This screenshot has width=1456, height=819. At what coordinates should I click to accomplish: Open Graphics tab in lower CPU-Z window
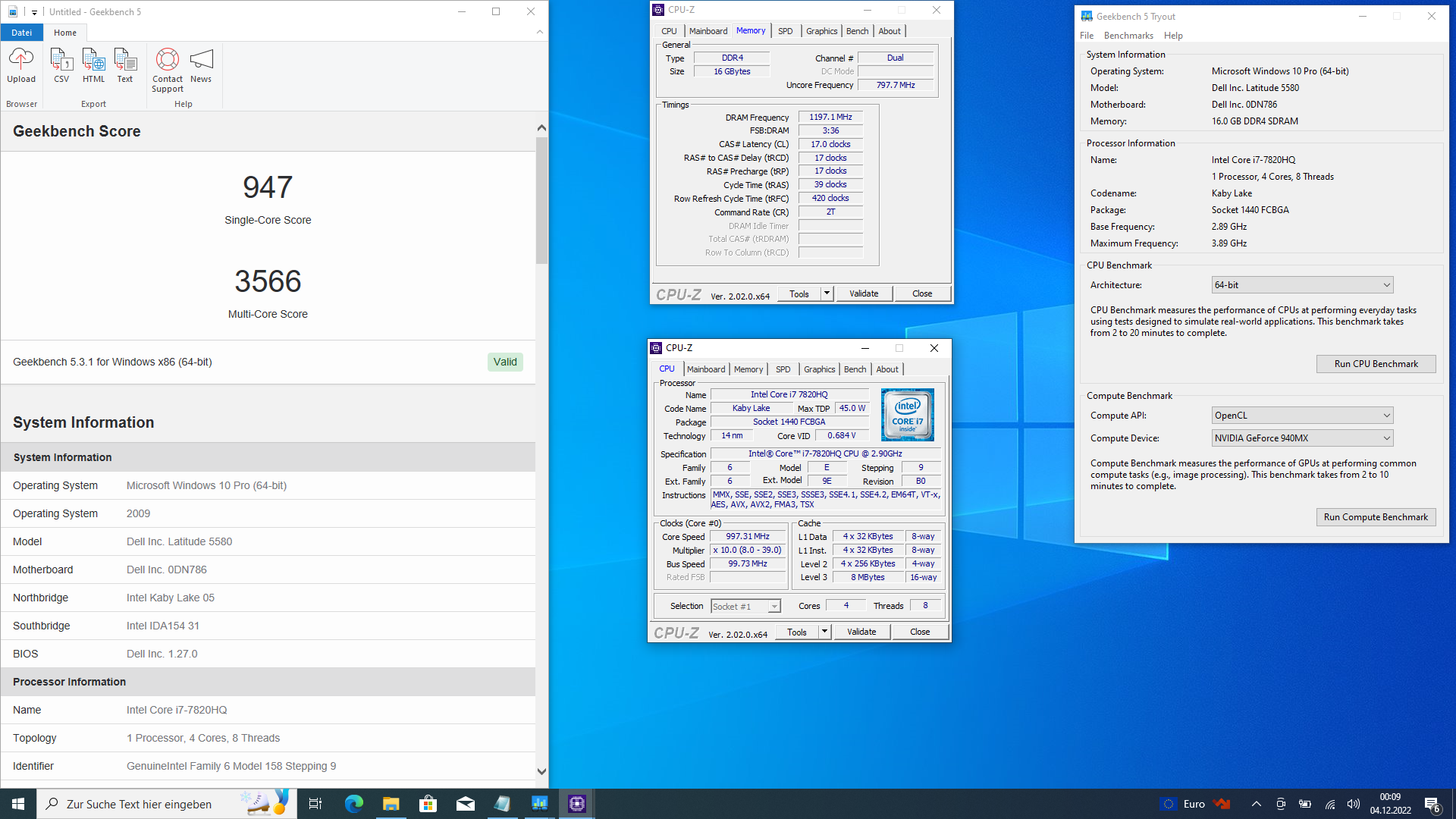click(x=820, y=369)
